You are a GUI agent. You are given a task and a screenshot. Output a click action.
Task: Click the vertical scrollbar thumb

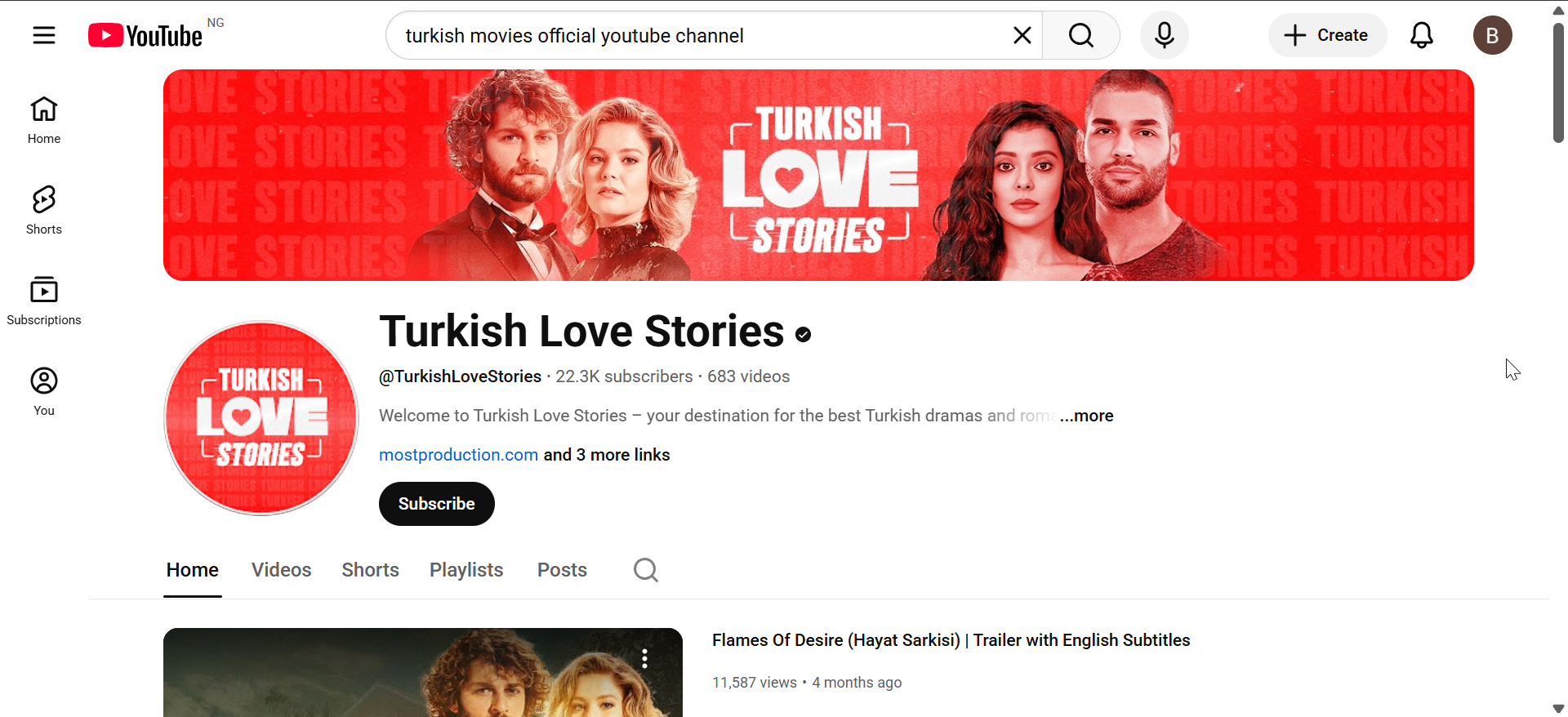1558,82
